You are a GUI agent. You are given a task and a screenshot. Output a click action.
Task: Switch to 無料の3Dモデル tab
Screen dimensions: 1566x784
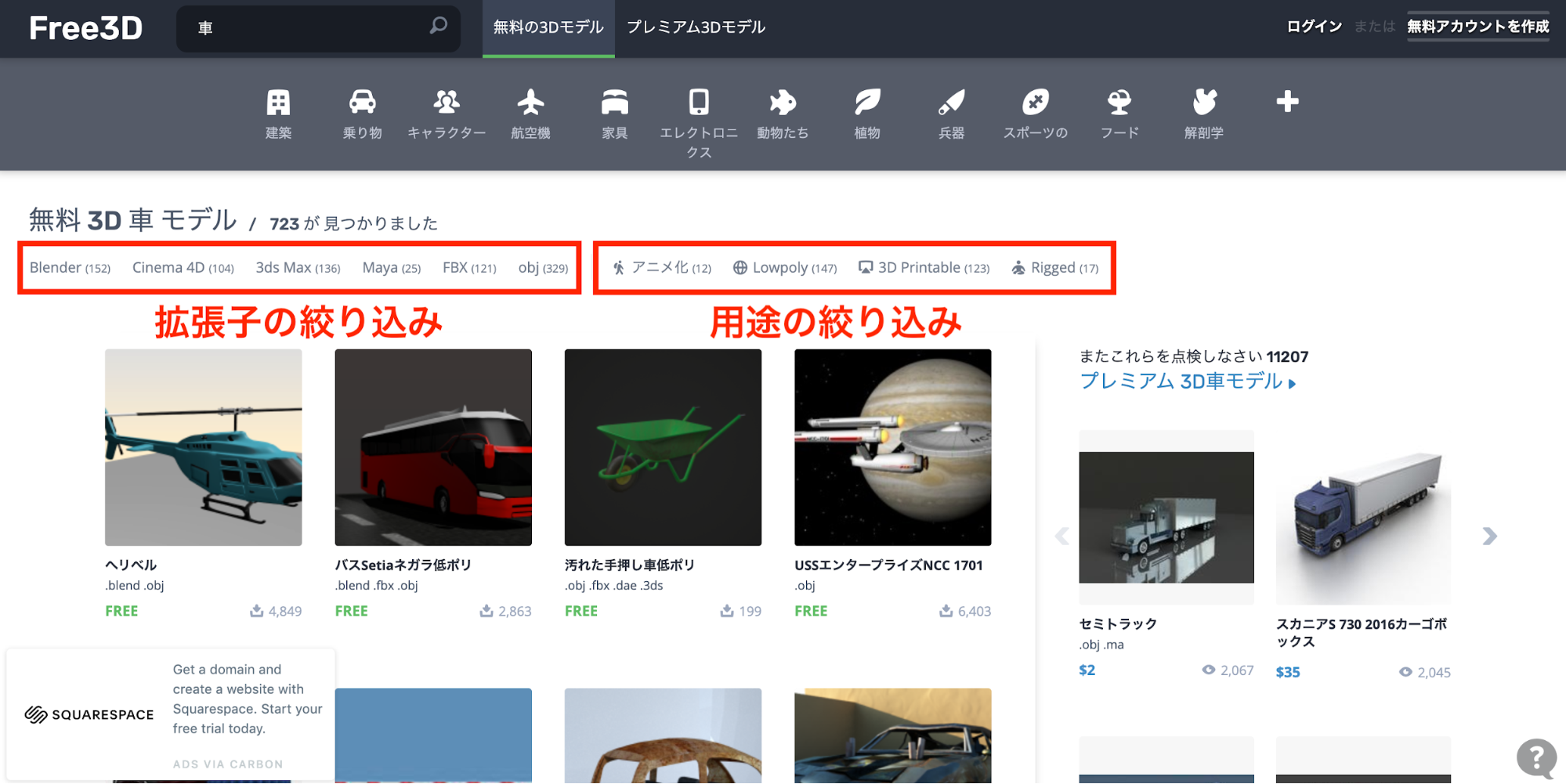(x=548, y=27)
